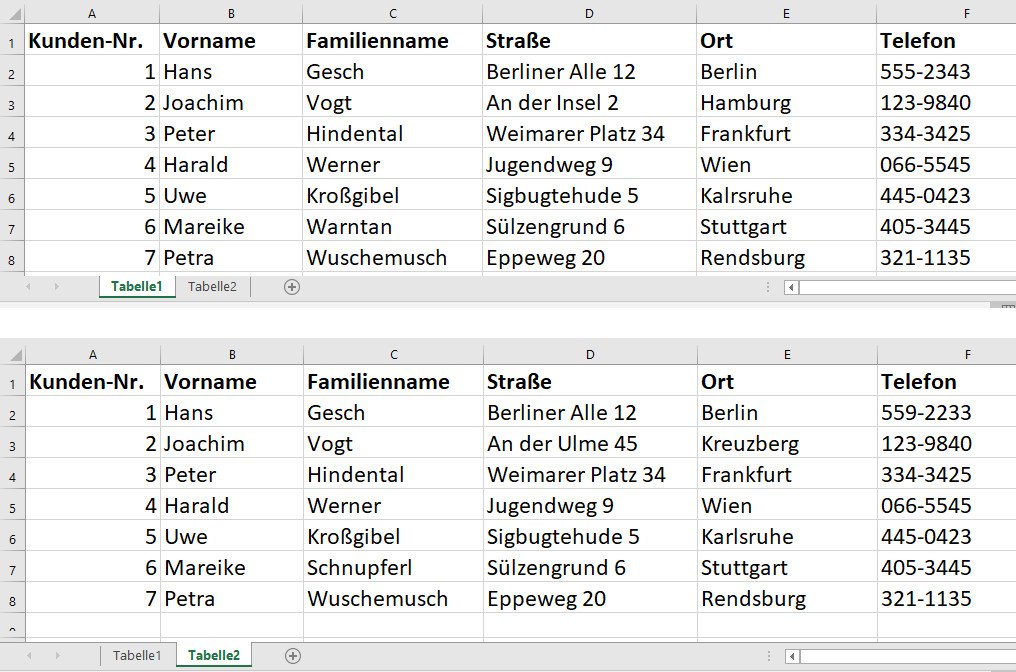This screenshot has width=1016, height=672.
Task: Add a new sheet in the bottom workbook
Action: pyautogui.click(x=292, y=655)
